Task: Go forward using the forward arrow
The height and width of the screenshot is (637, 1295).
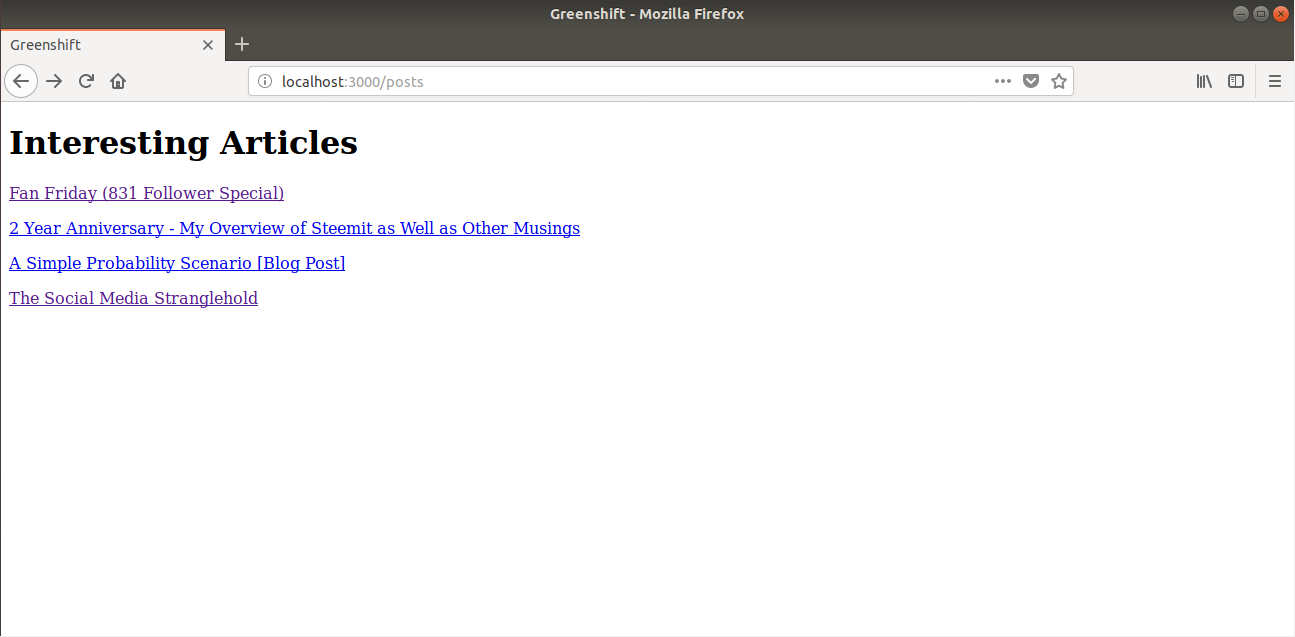Action: 54,81
